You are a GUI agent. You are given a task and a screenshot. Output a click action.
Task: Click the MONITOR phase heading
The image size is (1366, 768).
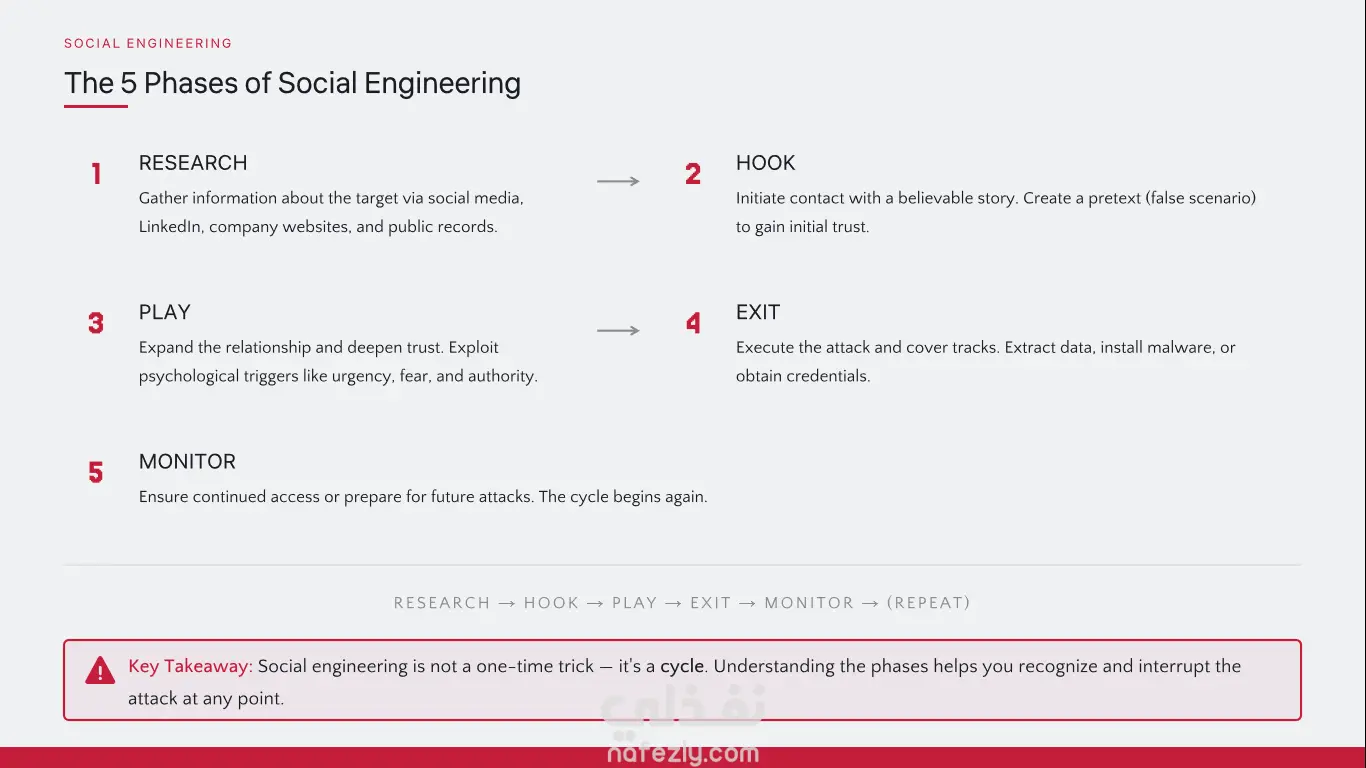(187, 461)
